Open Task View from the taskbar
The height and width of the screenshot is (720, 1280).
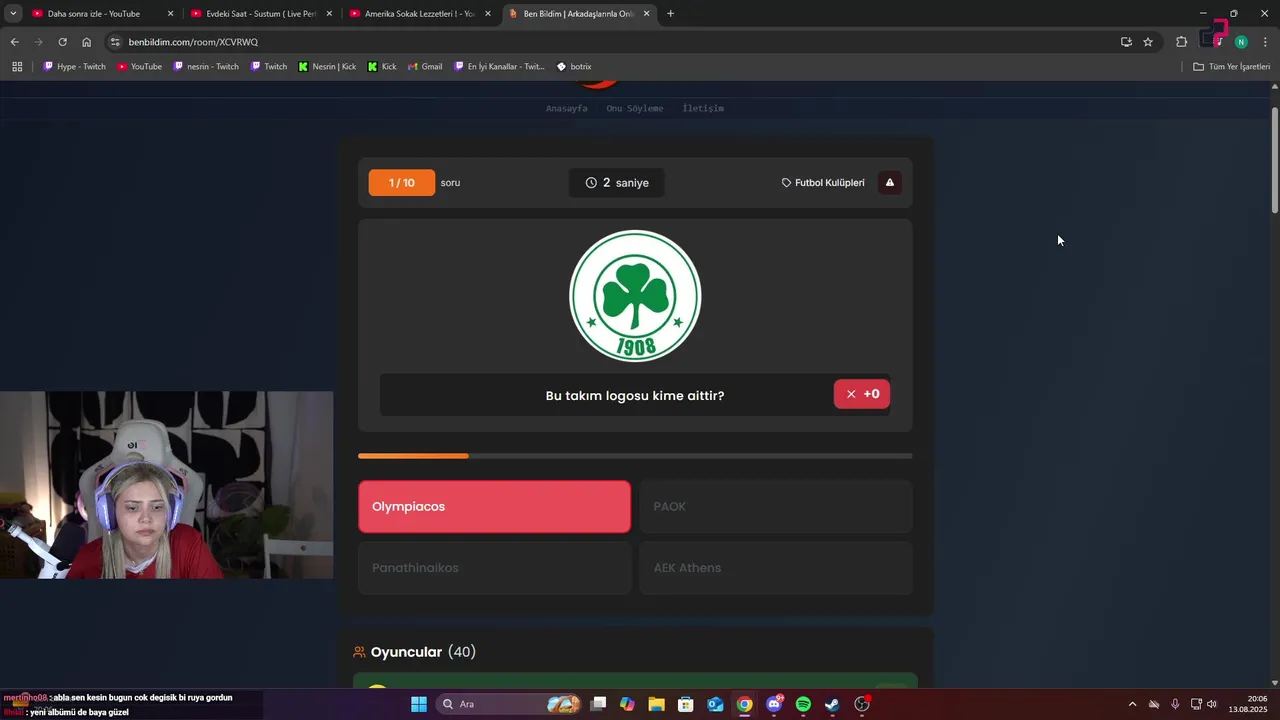(x=598, y=704)
